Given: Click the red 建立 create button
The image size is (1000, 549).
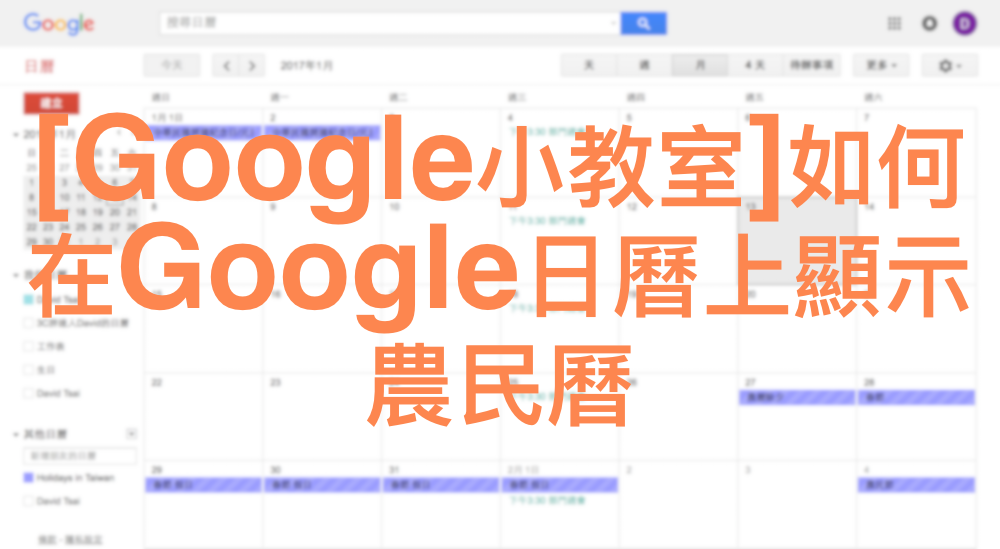Looking at the screenshot, I should [x=51, y=103].
